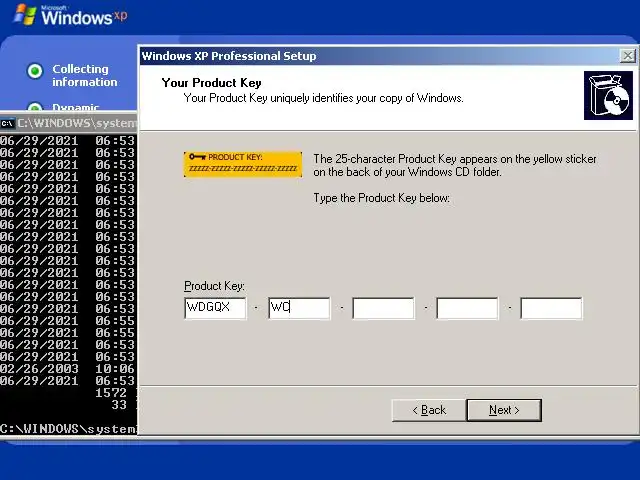Click the 'Type the Product Key below:' text
640x480 pixels.
382,198
